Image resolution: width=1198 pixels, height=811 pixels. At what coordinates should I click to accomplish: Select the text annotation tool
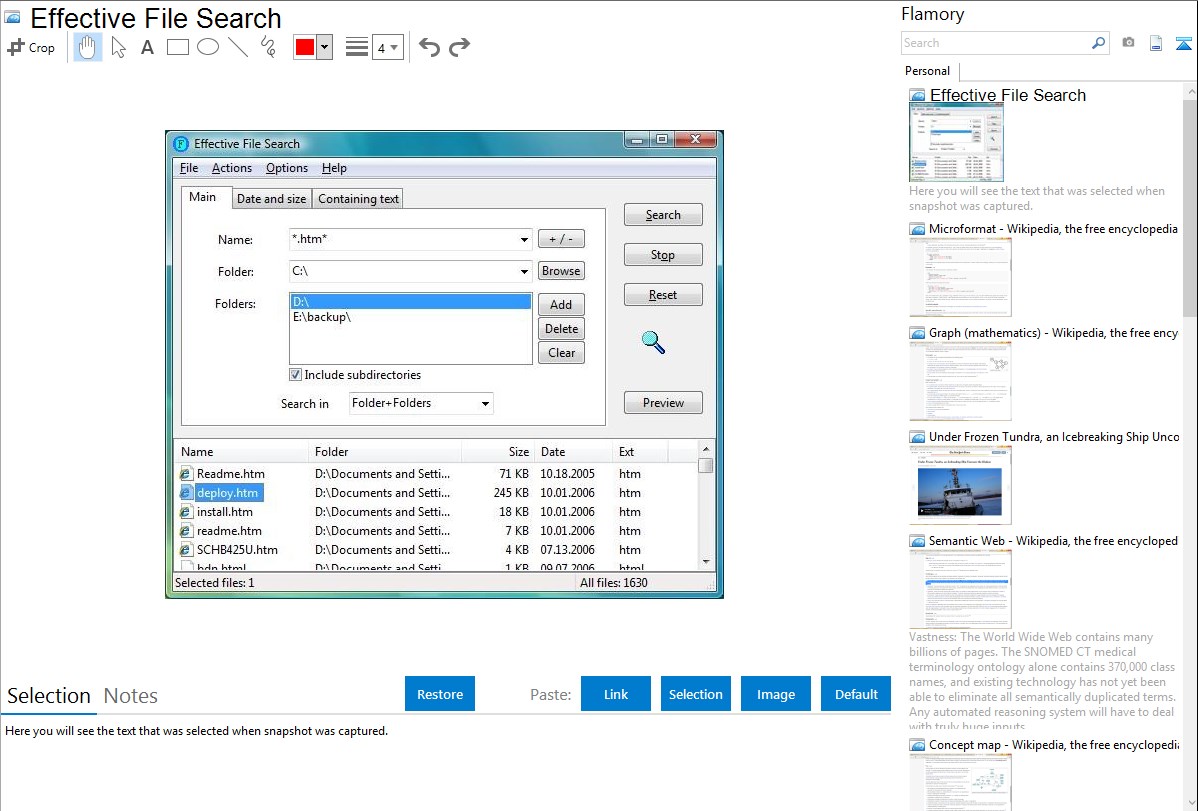(x=147, y=47)
